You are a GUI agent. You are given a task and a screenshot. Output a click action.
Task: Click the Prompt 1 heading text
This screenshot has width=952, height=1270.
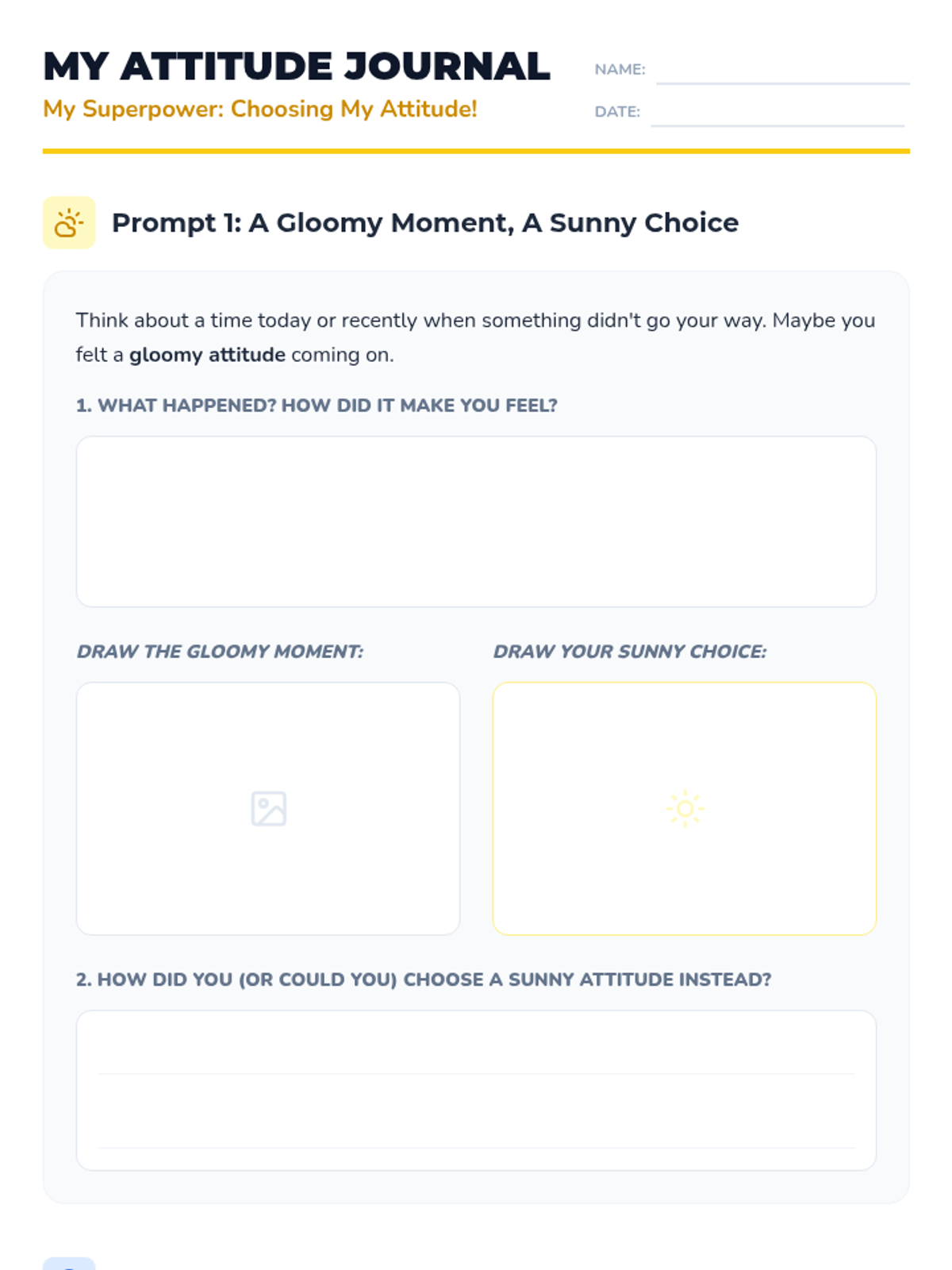tap(425, 223)
